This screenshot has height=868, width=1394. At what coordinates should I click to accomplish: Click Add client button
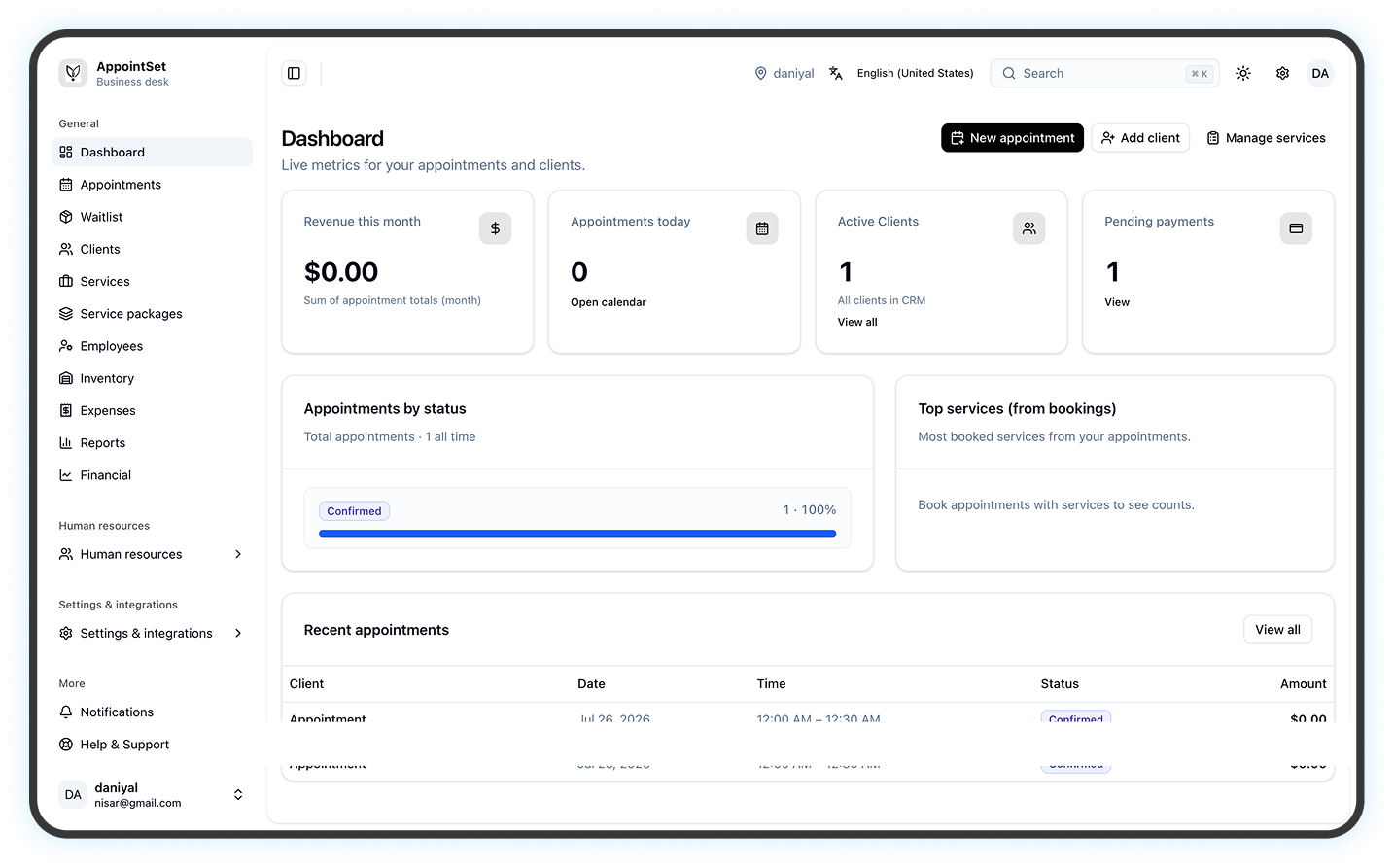pos(1140,138)
